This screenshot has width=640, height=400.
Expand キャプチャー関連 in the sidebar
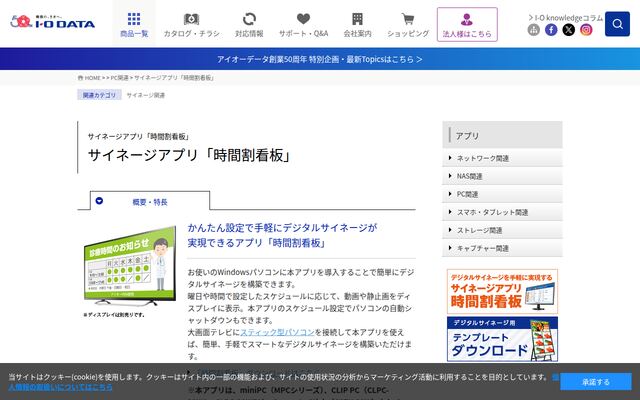tap(502, 248)
